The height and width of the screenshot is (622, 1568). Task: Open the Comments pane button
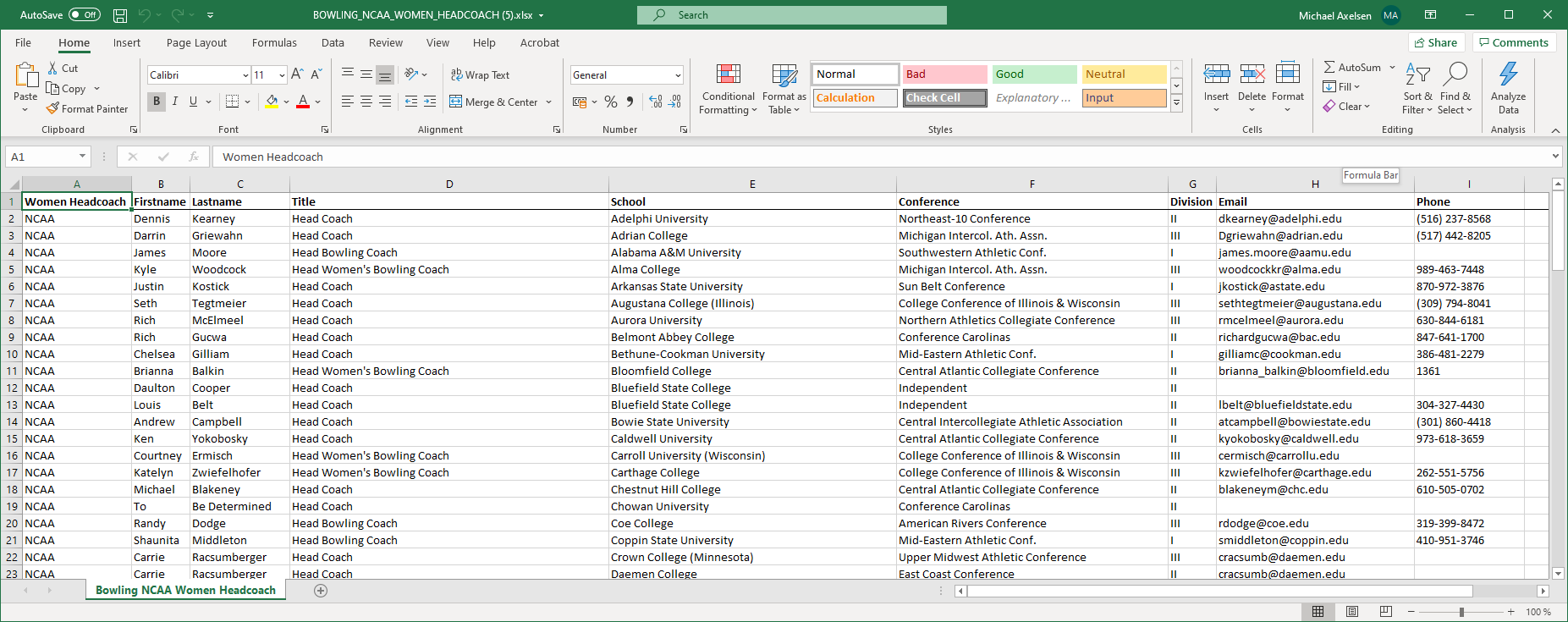(1513, 43)
